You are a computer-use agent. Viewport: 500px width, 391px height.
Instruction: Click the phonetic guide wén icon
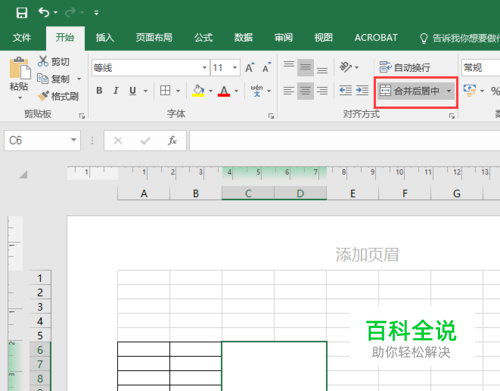[257, 90]
